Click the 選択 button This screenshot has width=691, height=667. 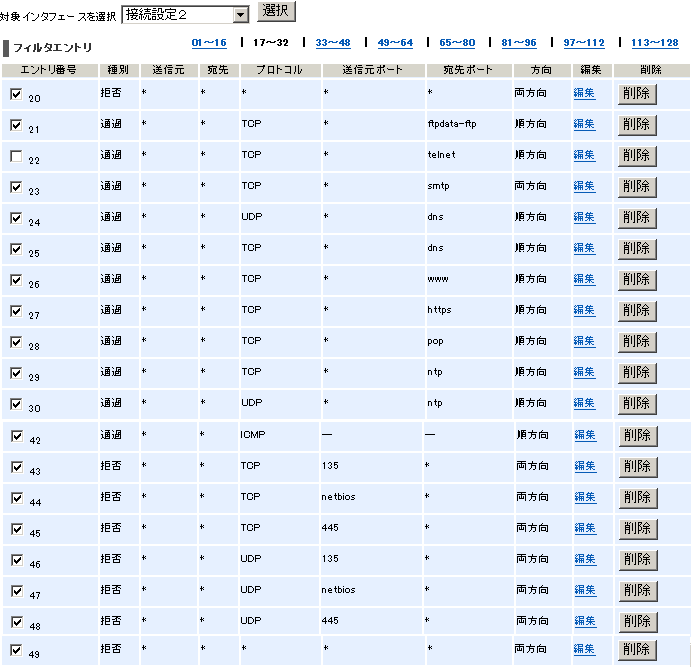point(277,12)
